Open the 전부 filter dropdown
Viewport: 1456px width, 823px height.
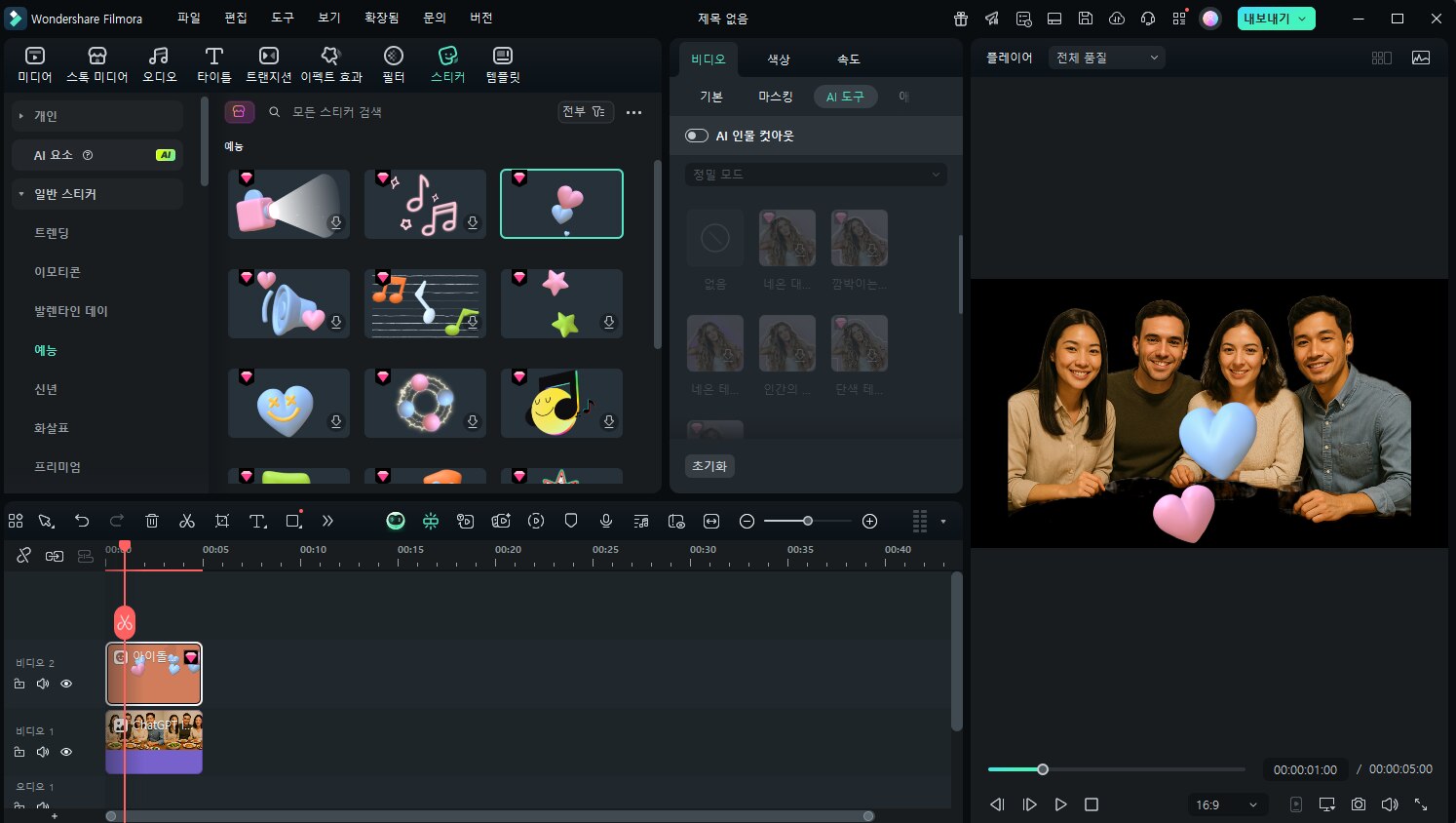click(x=585, y=112)
